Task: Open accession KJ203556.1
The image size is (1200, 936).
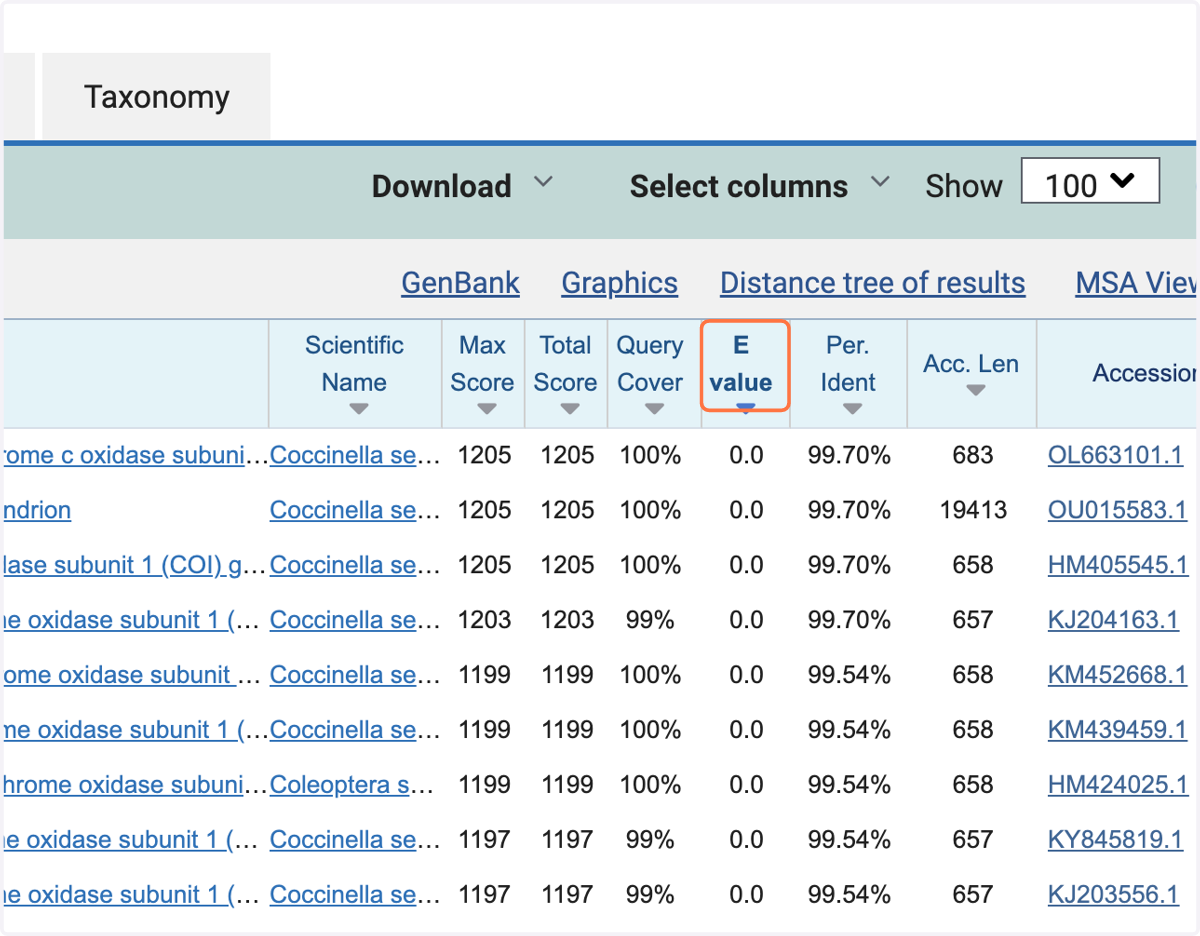Action: pyautogui.click(x=1113, y=895)
